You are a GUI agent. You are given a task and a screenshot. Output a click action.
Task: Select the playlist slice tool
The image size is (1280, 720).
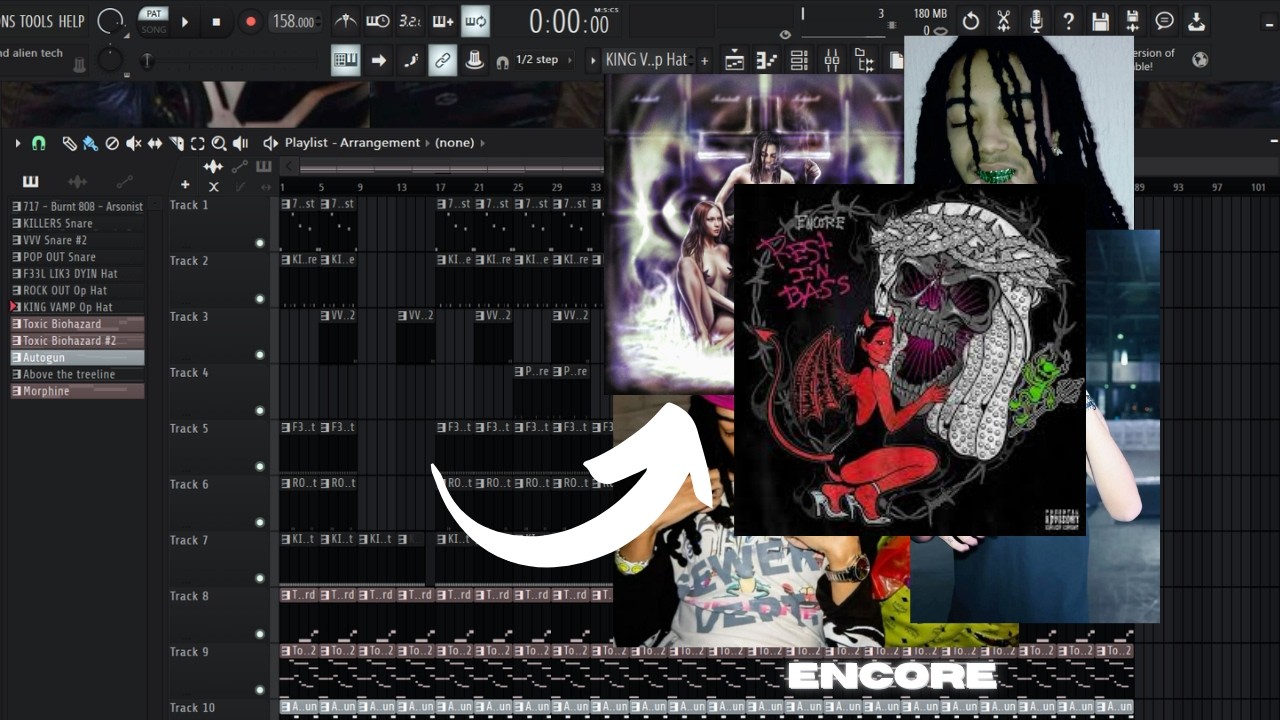click(176, 143)
